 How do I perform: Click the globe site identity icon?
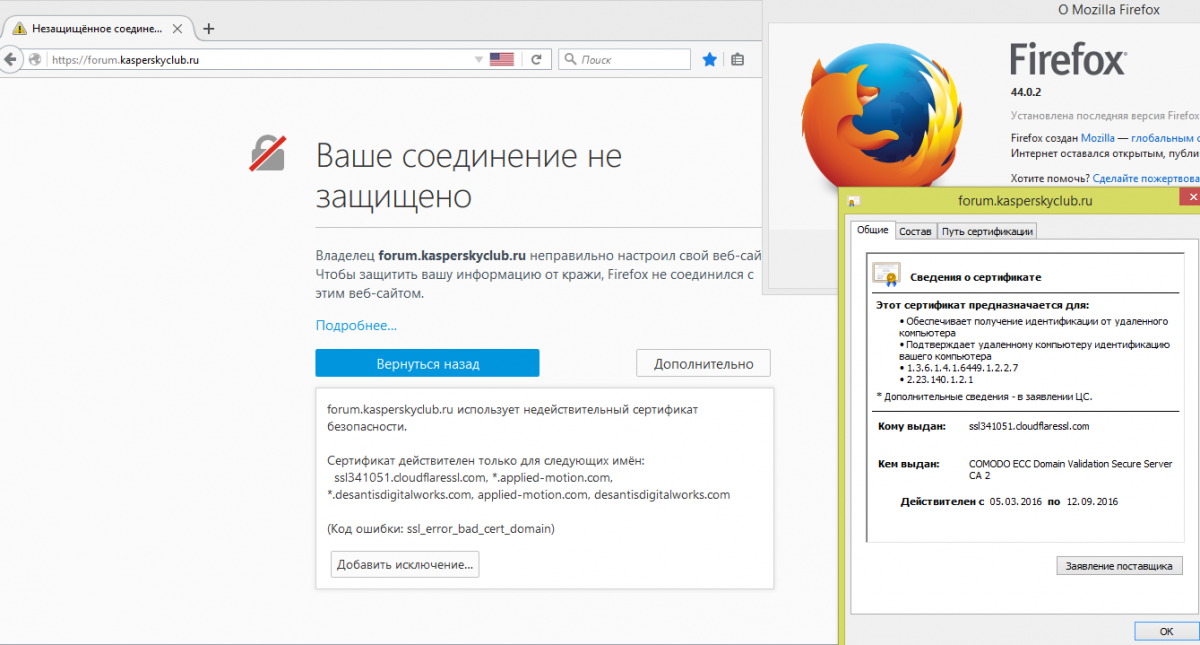[x=36, y=60]
